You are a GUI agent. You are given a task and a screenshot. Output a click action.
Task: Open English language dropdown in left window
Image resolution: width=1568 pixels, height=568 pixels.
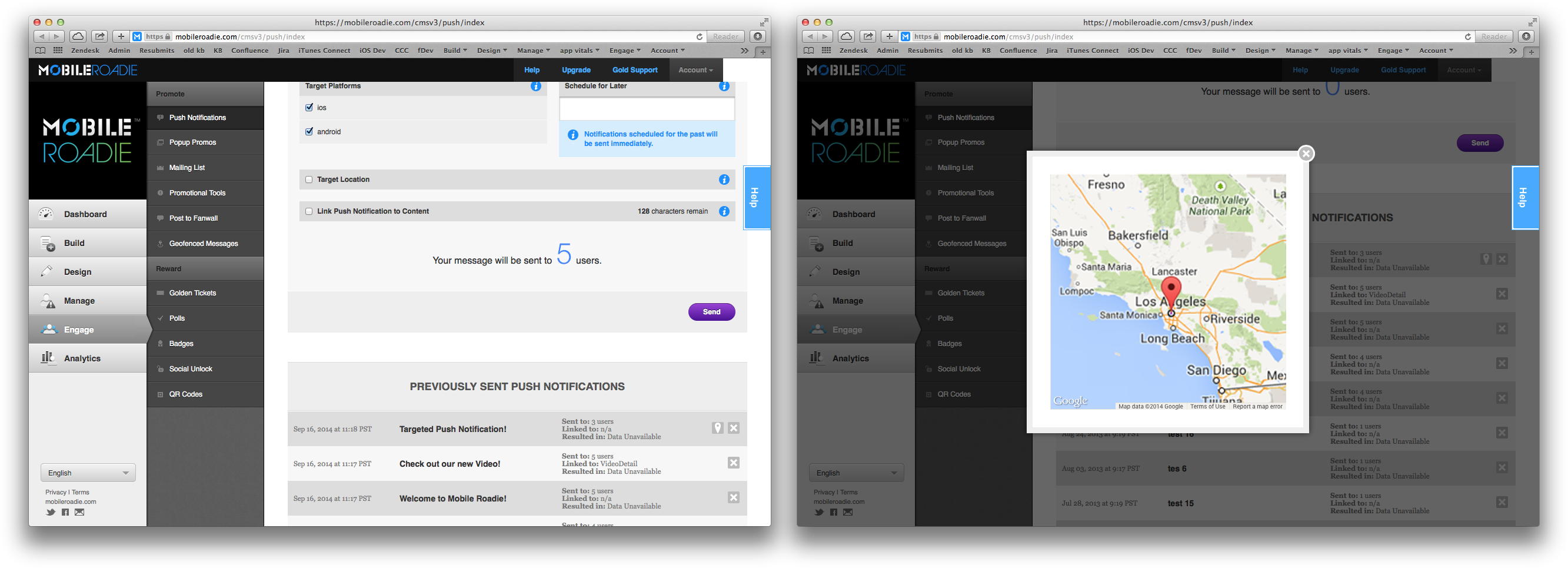[88, 473]
